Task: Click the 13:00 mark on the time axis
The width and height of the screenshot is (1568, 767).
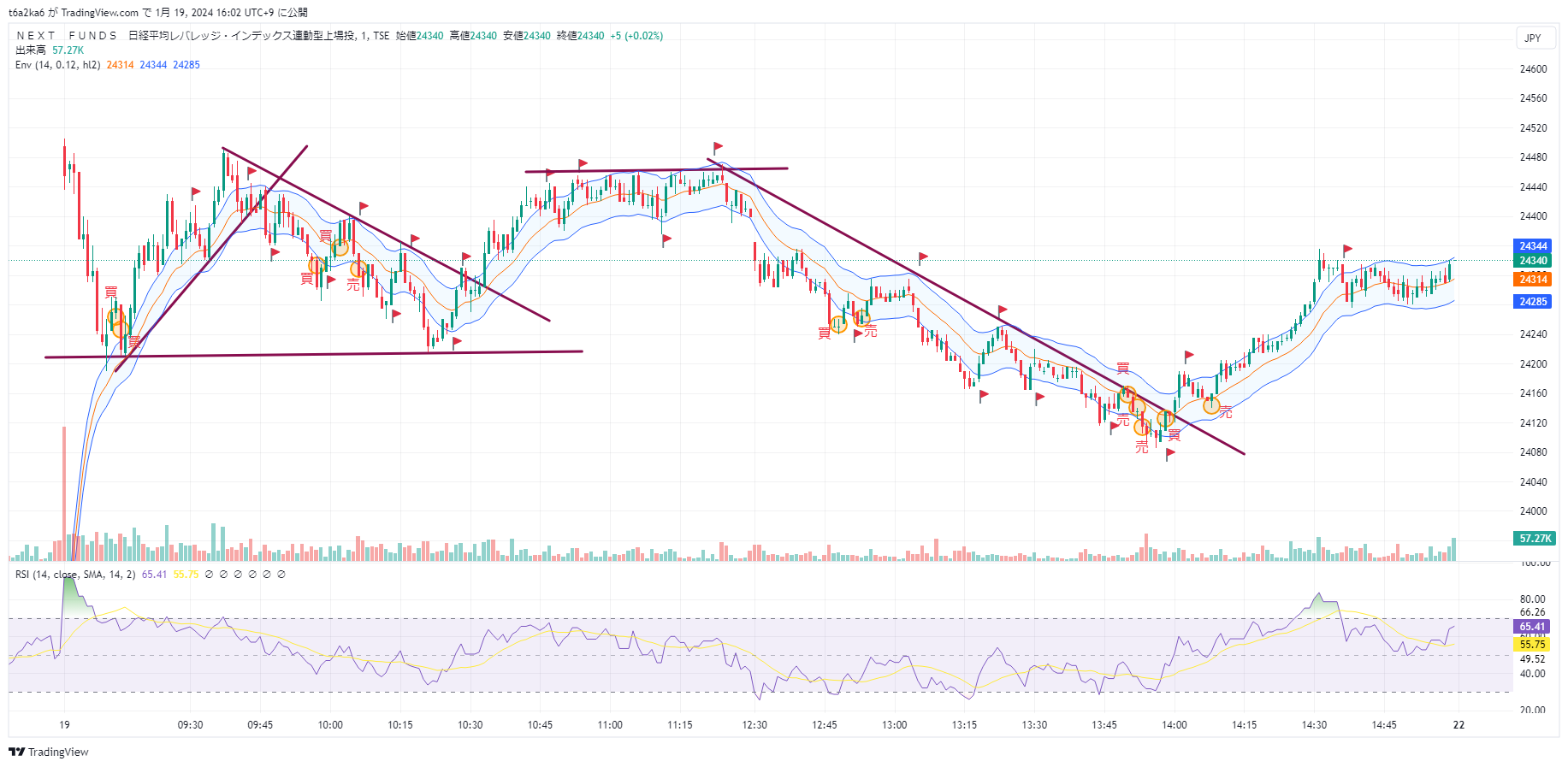Action: point(894,725)
